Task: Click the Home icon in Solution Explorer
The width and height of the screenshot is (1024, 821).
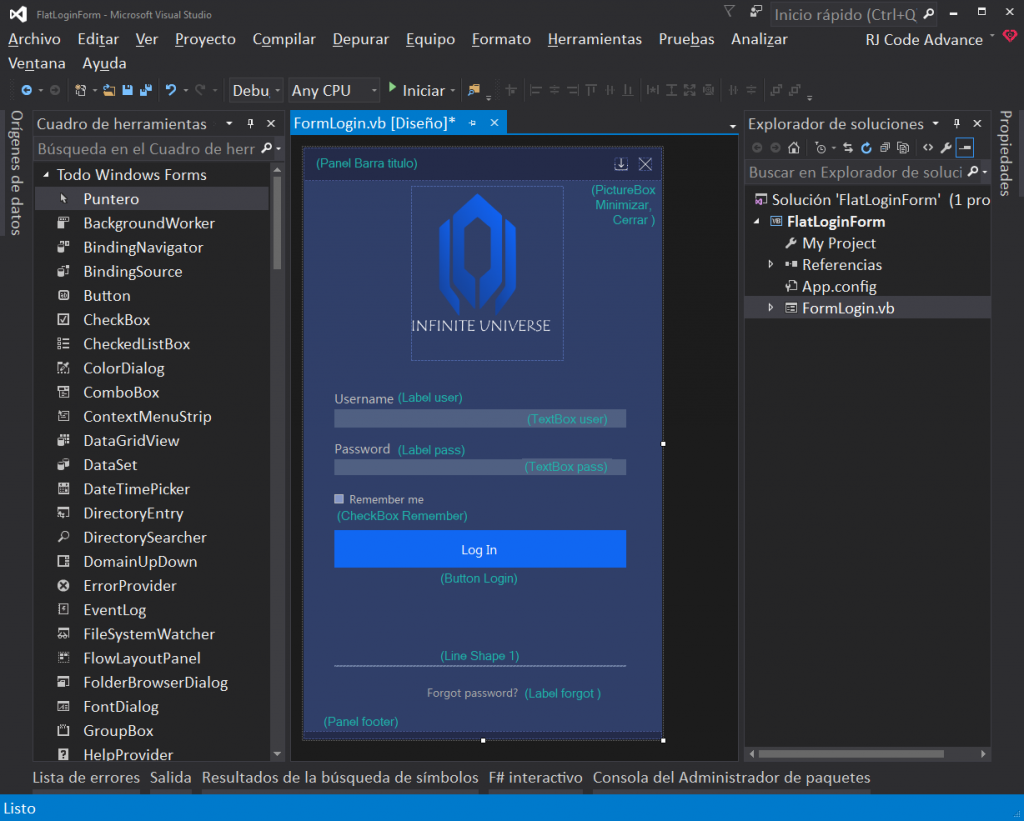Action: [794, 148]
